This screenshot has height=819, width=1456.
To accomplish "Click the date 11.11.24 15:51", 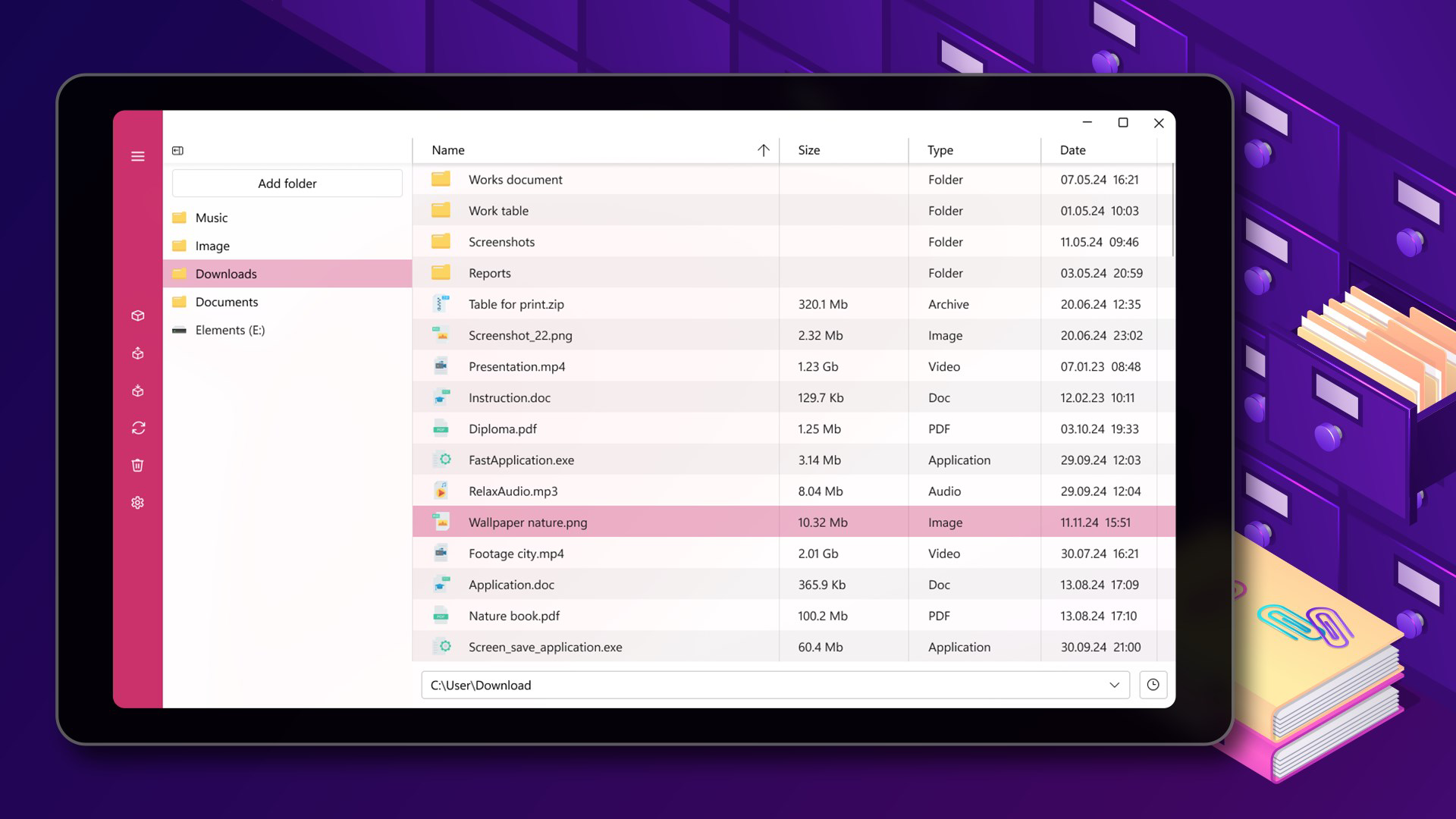I will [x=1095, y=522].
